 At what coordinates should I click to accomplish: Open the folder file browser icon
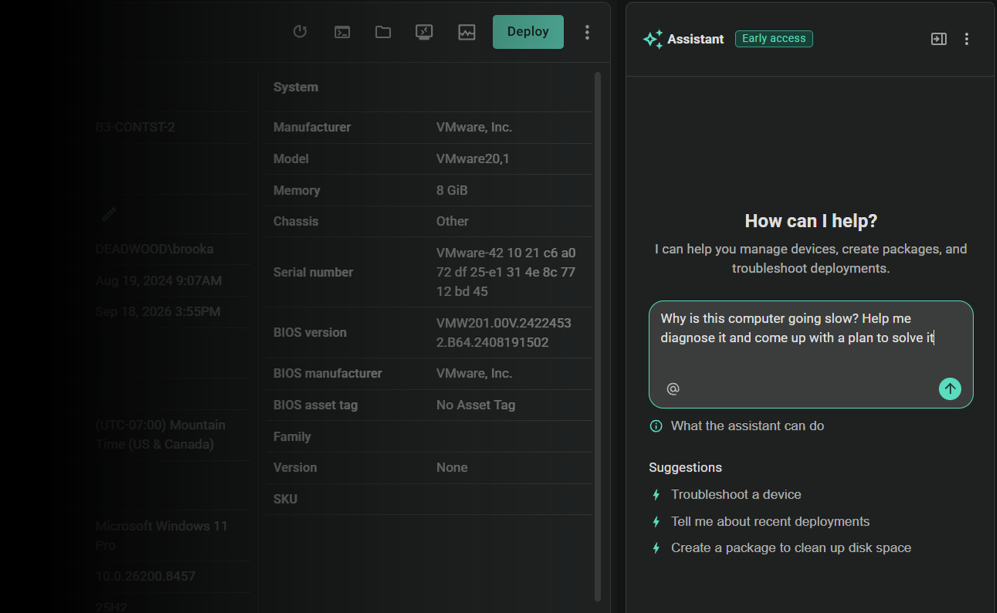pos(383,32)
